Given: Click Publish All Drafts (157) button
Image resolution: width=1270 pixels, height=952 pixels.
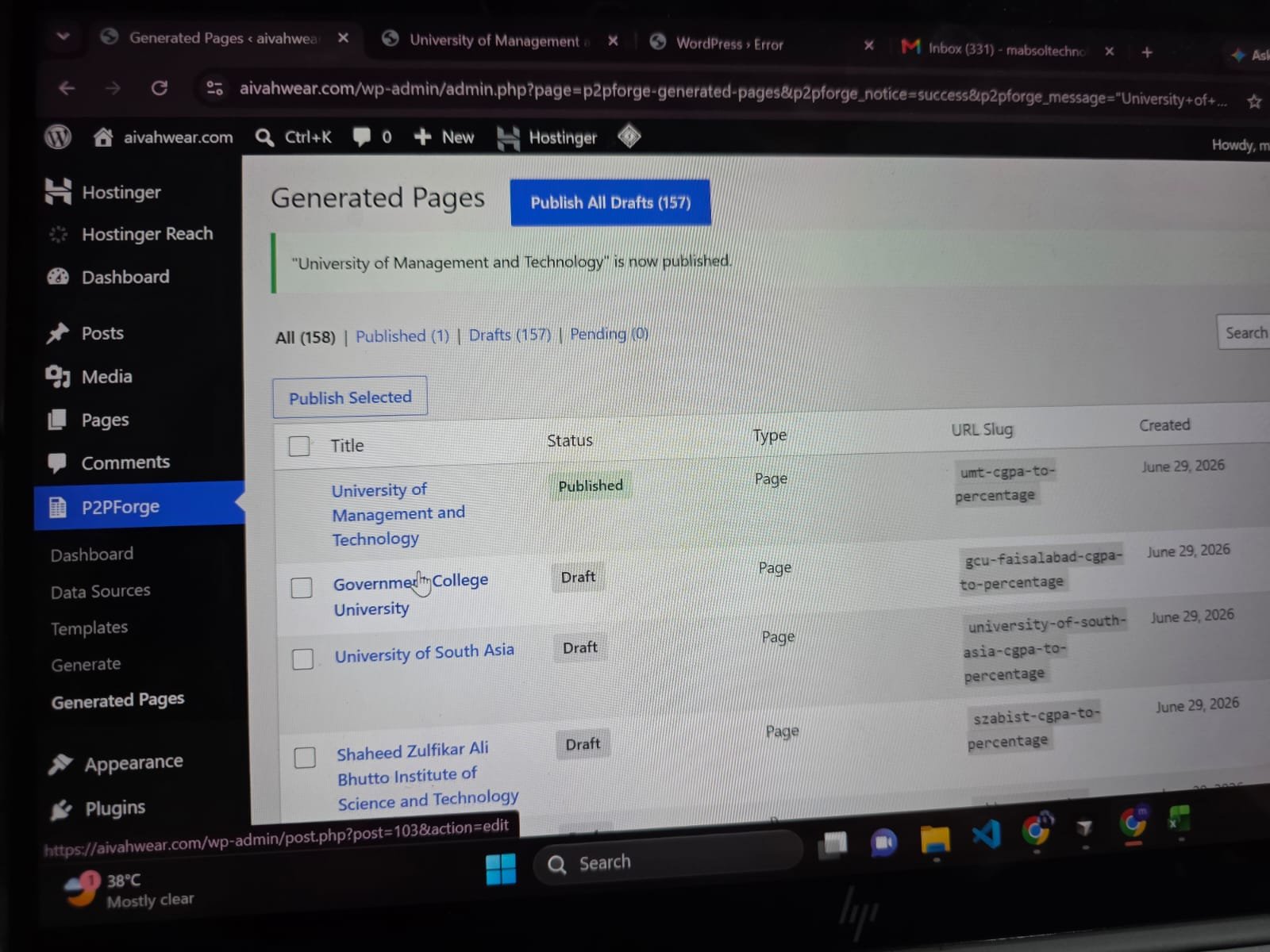Looking at the screenshot, I should [x=610, y=202].
